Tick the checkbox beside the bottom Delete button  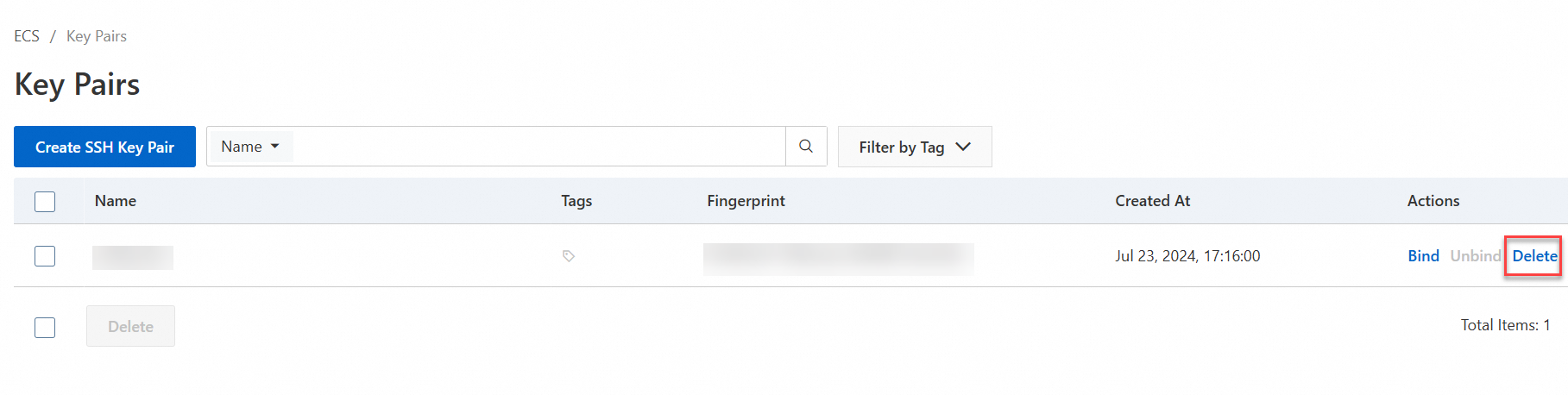point(45,327)
